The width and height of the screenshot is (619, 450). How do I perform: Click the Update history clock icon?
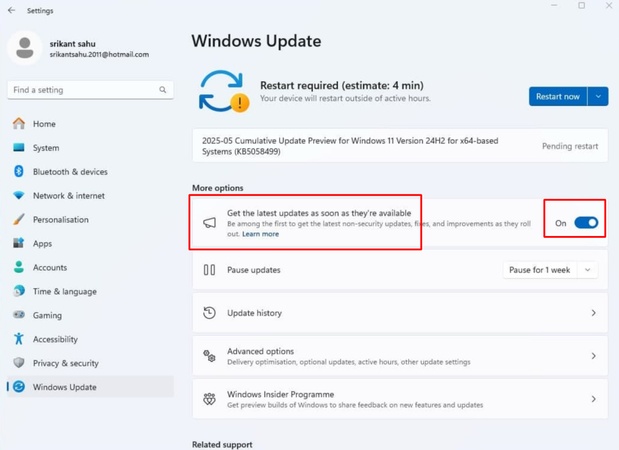coord(210,313)
